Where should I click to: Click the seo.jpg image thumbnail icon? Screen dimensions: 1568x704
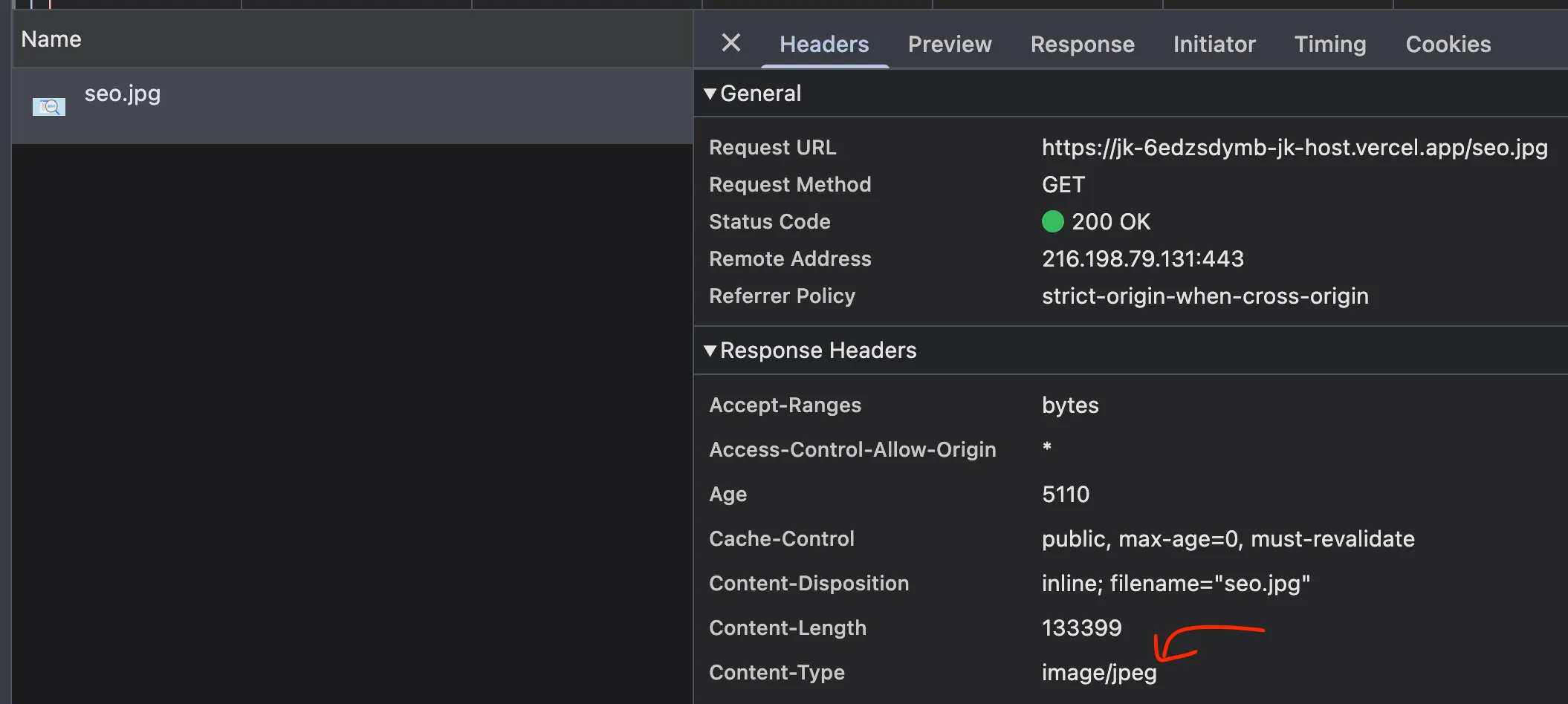pyautogui.click(x=49, y=107)
